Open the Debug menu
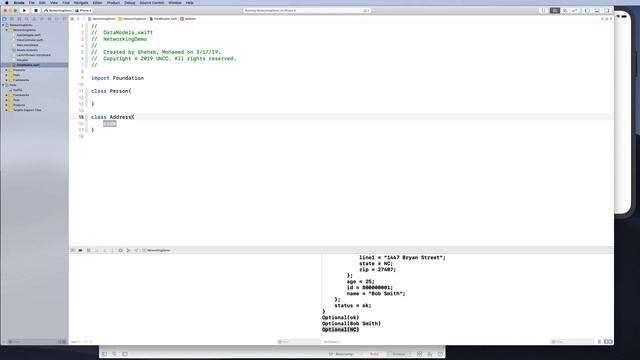The height and width of the screenshot is (360, 640). (x=129, y=2)
